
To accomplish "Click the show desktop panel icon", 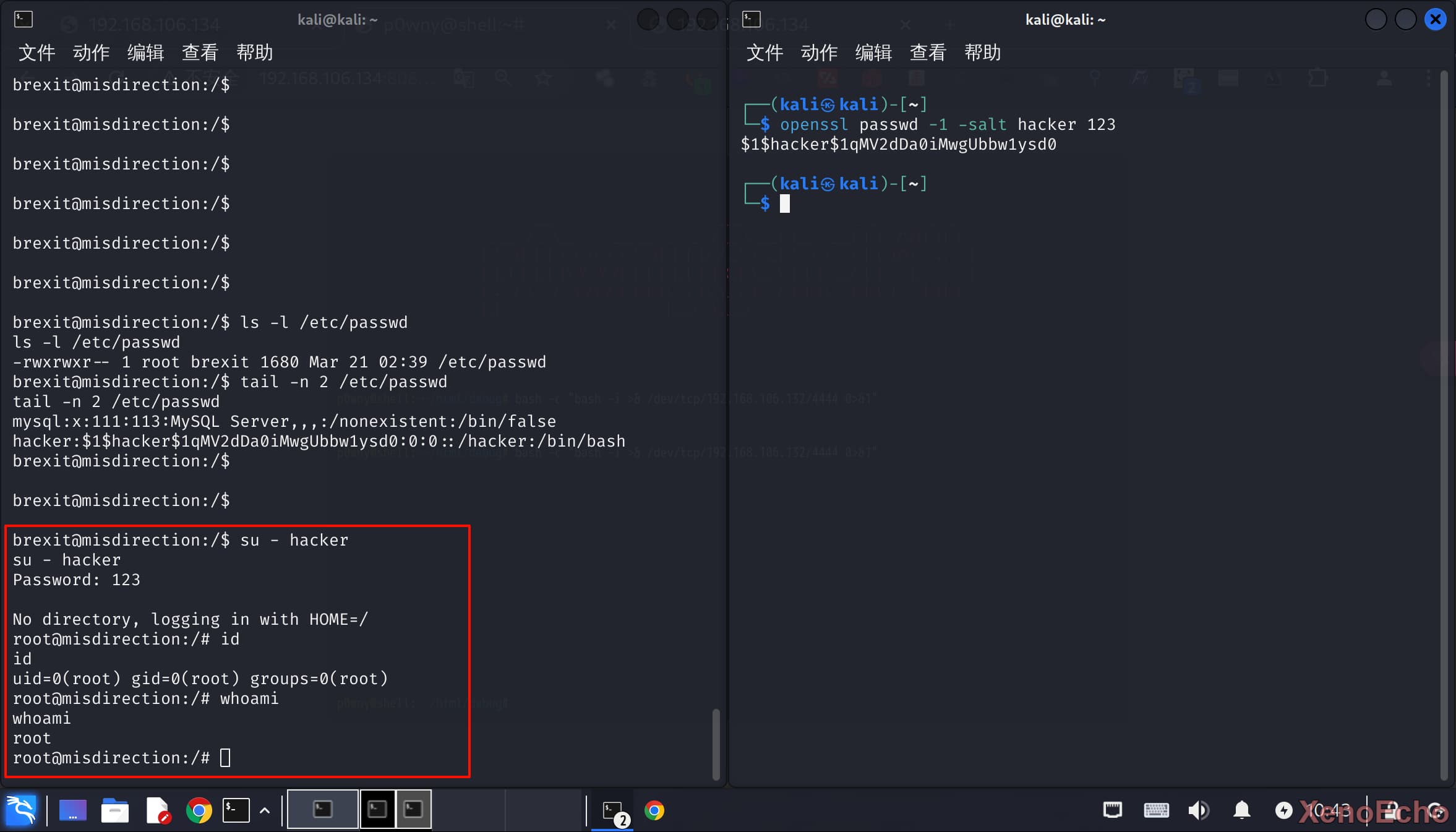I will coord(72,810).
